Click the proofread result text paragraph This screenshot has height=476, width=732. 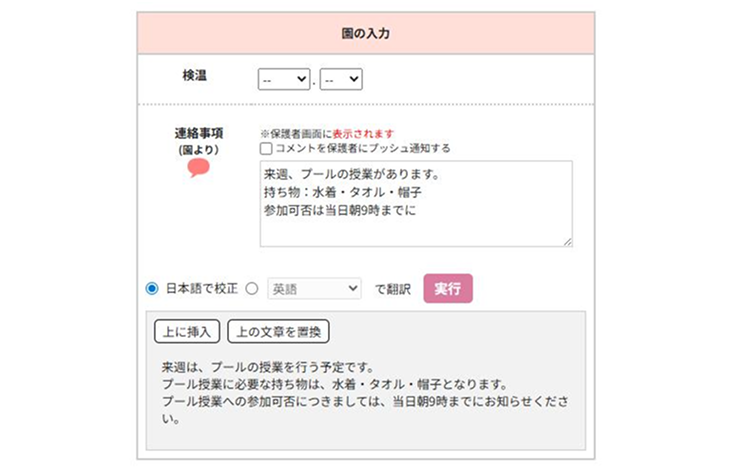tap(365, 393)
